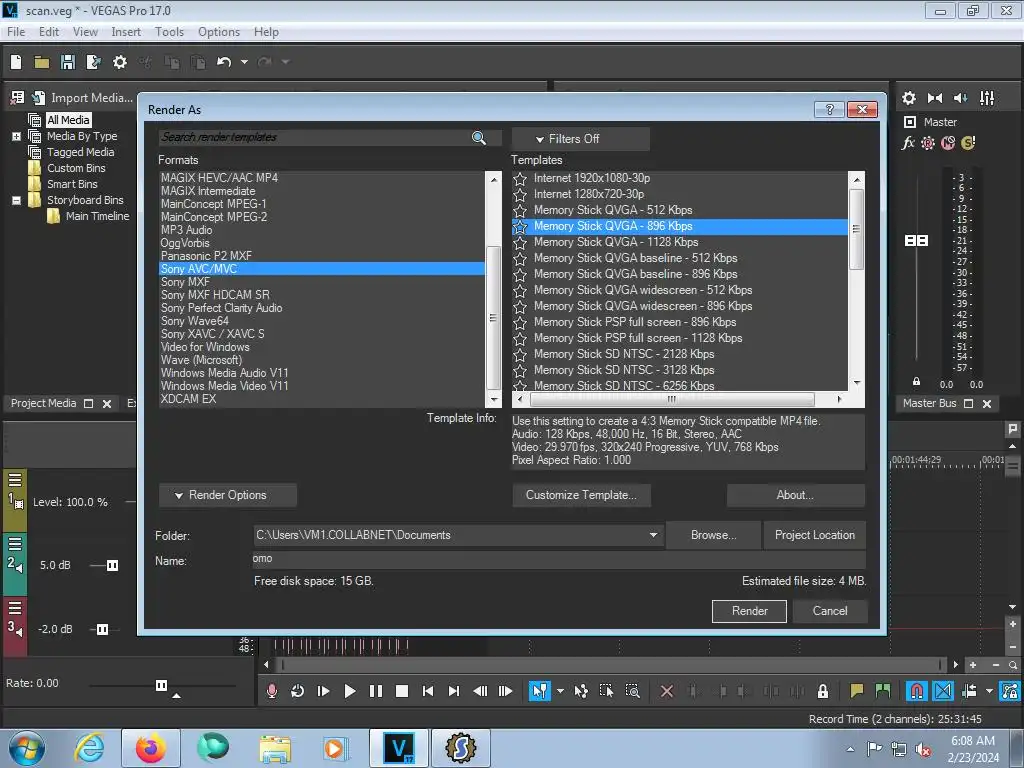1024x768 pixels.
Task: Click the Cancel button
Action: [x=830, y=611]
